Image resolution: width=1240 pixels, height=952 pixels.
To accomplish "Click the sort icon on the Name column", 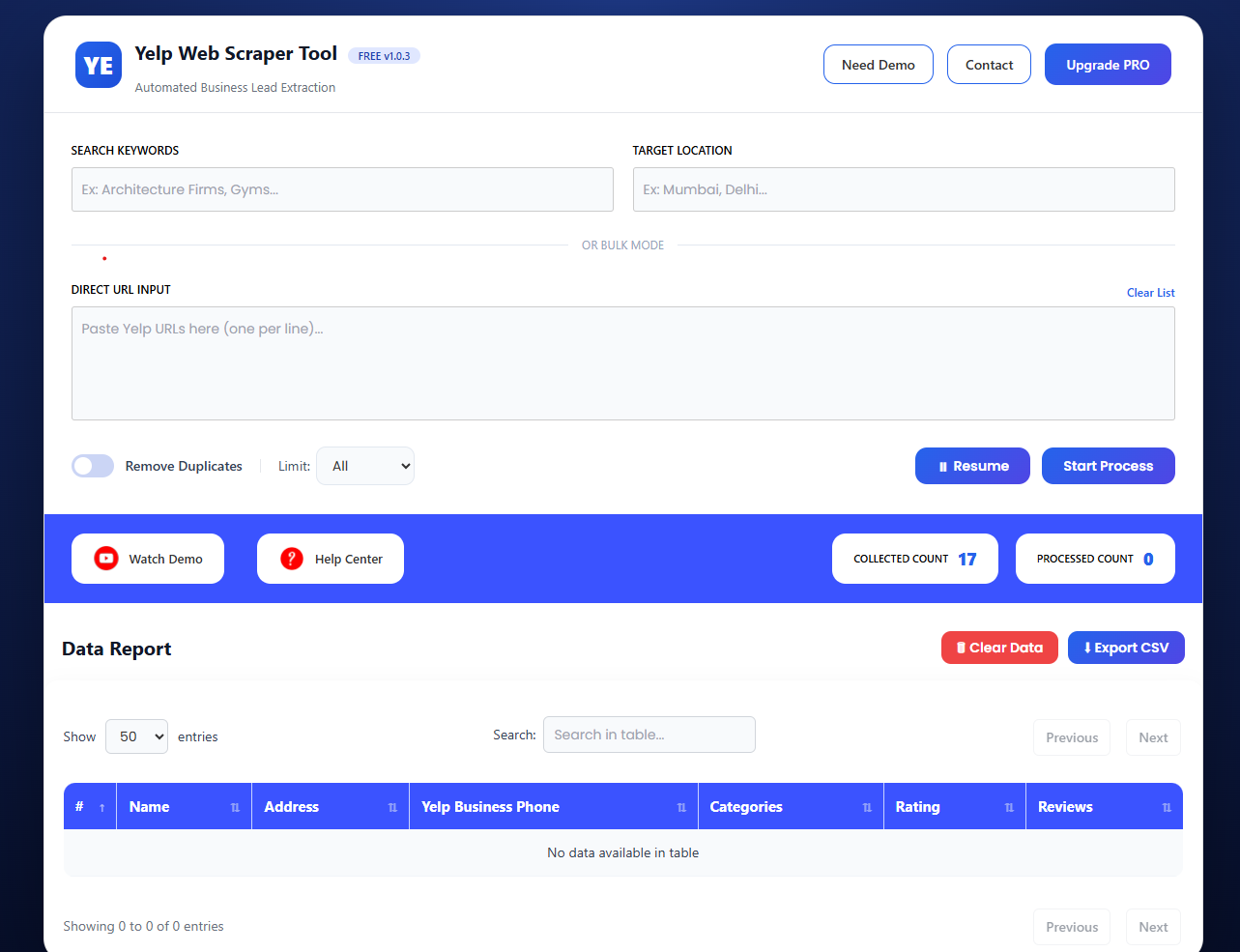I will pos(237,806).
